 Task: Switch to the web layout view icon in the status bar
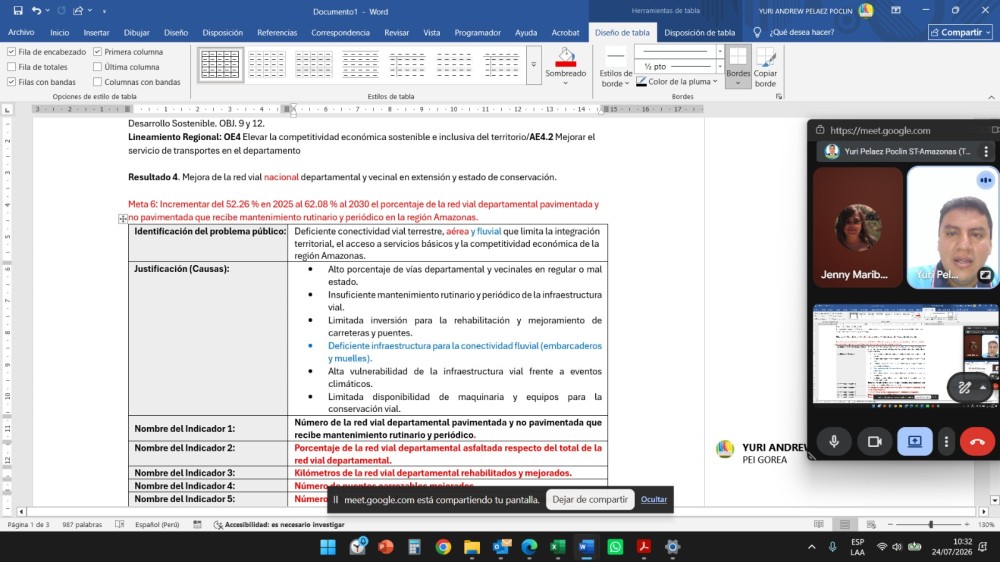(x=871, y=524)
